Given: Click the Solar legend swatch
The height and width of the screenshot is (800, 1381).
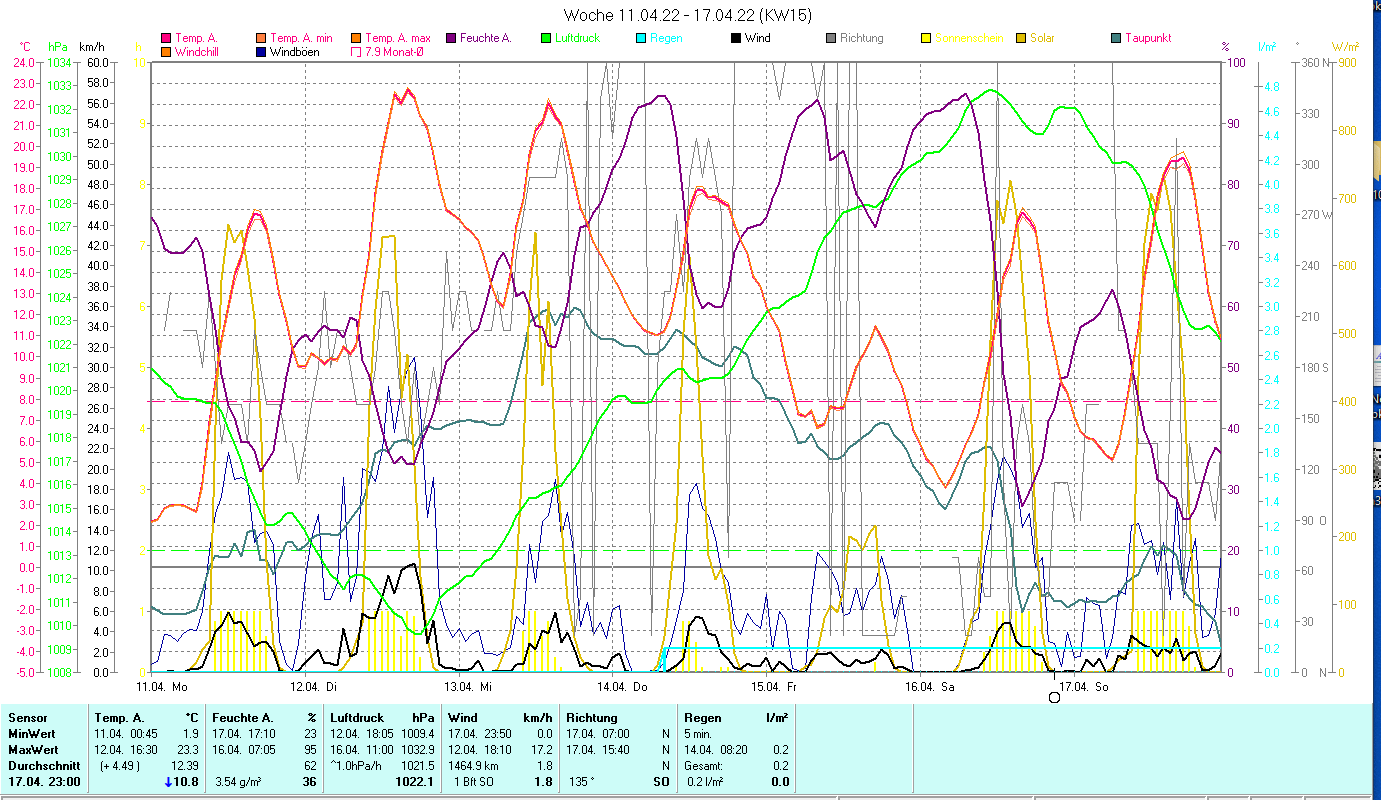Looking at the screenshot, I should pos(1021,38).
